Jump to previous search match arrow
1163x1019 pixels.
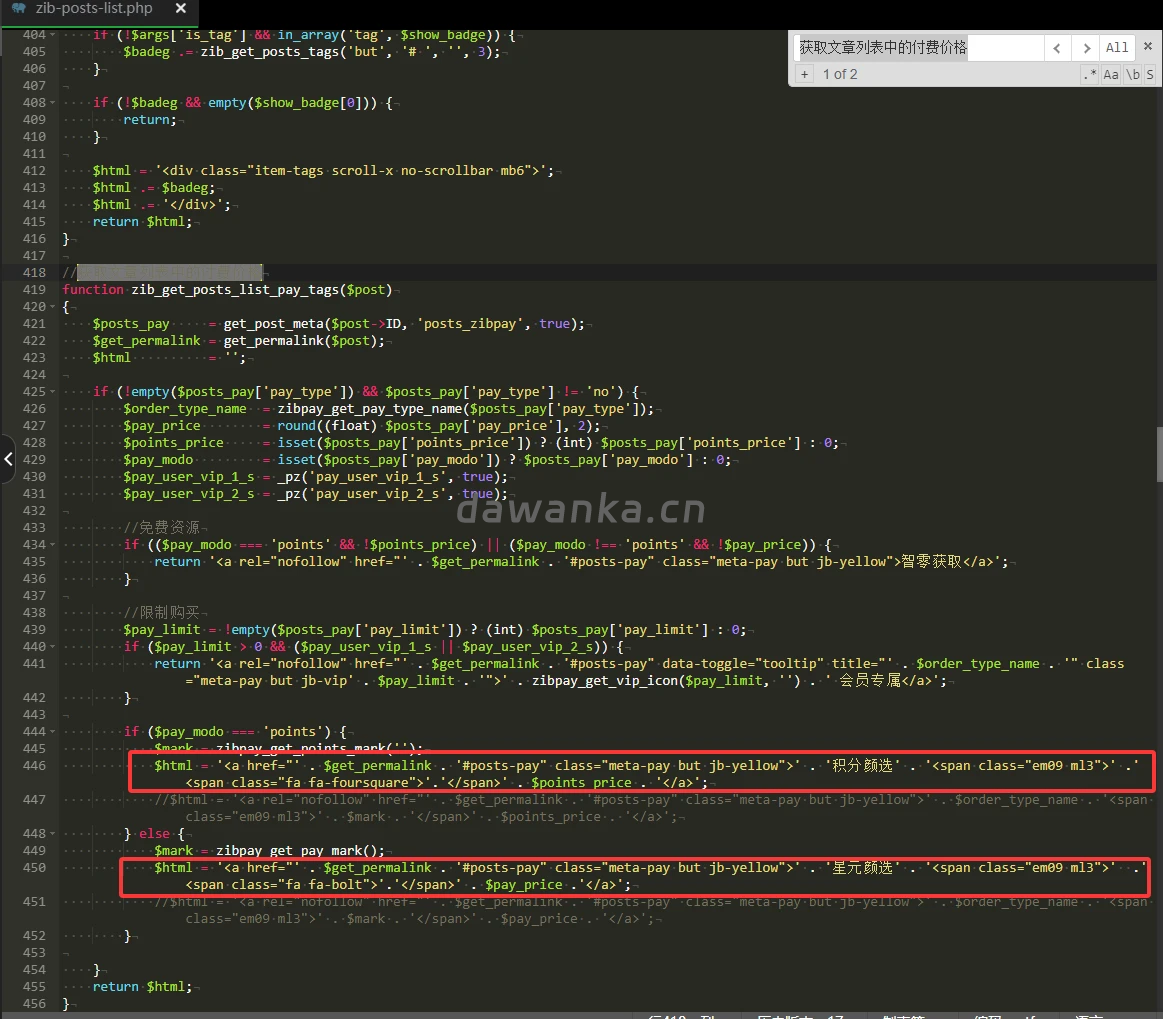click(1057, 47)
